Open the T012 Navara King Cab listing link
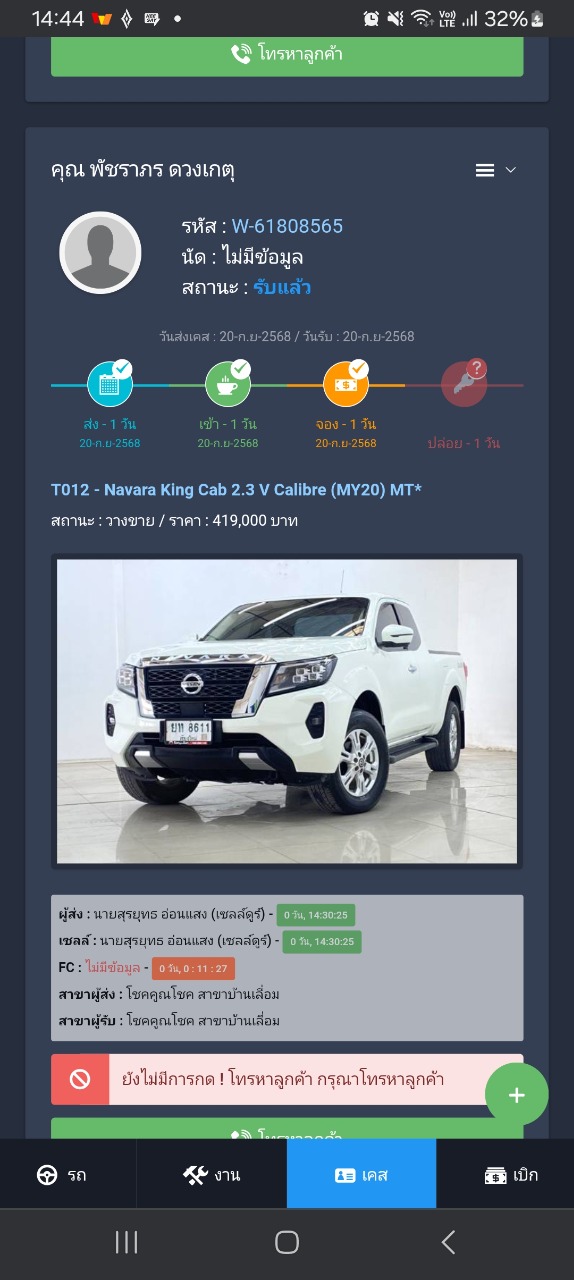 pyautogui.click(x=237, y=489)
